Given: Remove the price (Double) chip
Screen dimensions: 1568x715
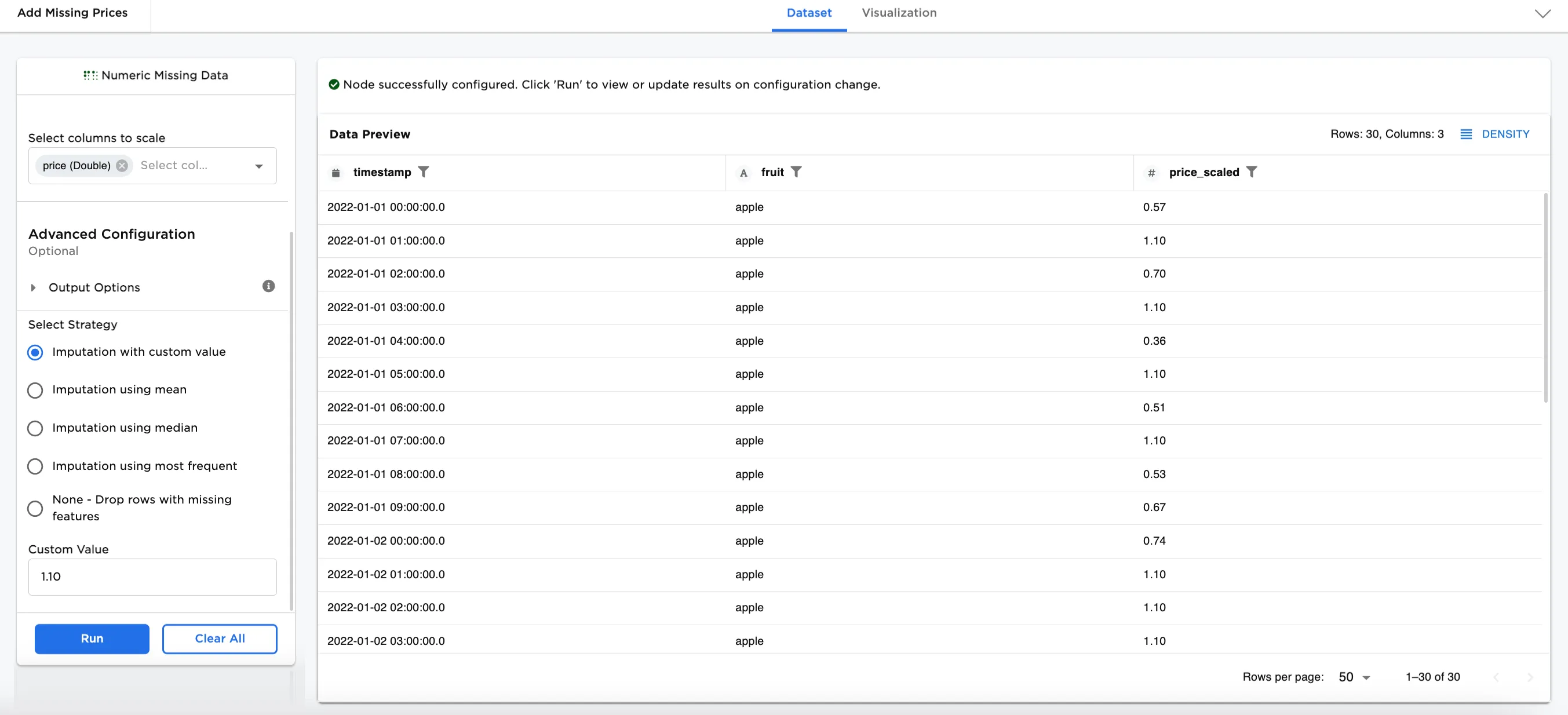Looking at the screenshot, I should 122,166.
